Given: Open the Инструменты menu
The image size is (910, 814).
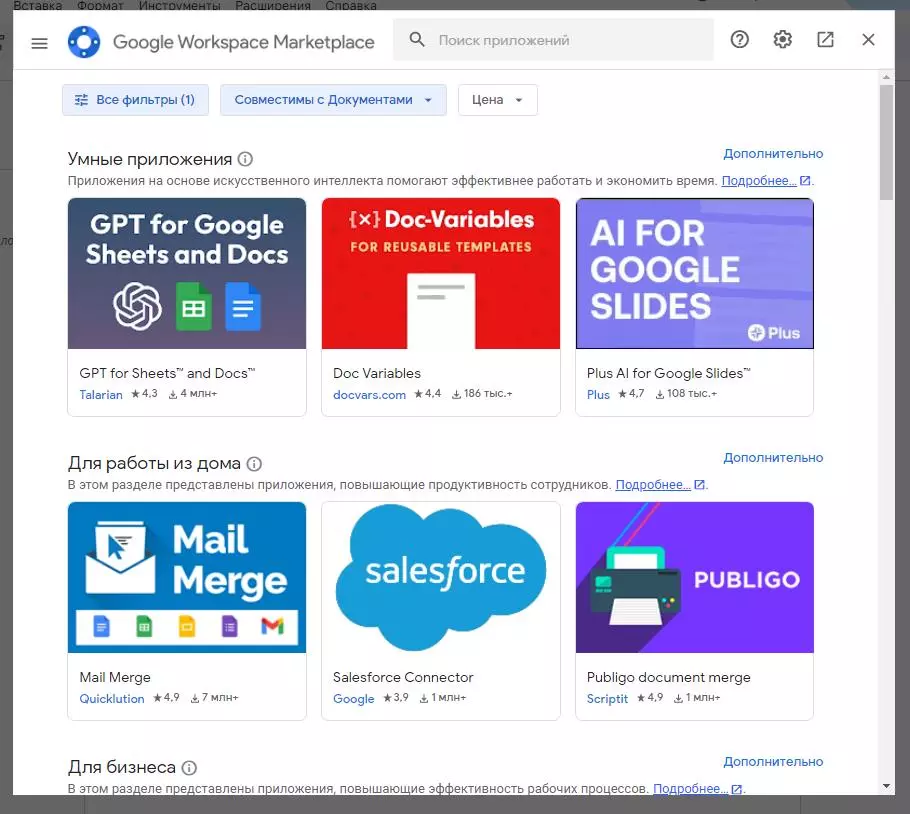Looking at the screenshot, I should tap(180, 5).
